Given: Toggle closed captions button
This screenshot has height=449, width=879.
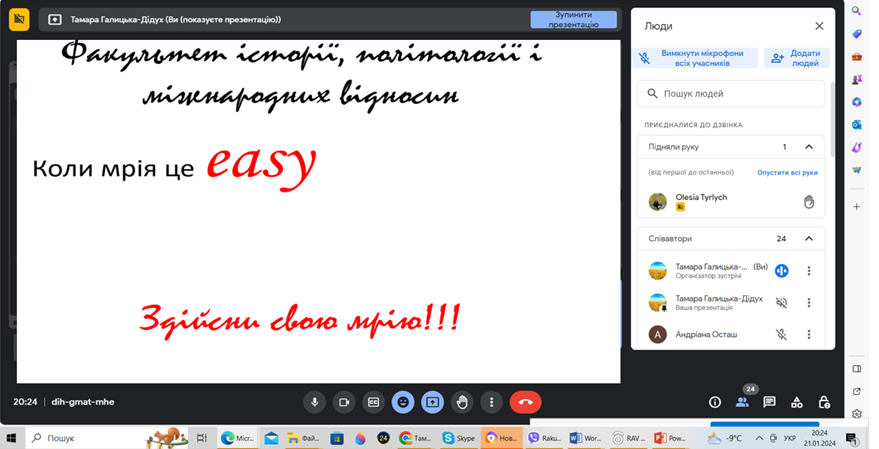Looking at the screenshot, I should point(373,402).
